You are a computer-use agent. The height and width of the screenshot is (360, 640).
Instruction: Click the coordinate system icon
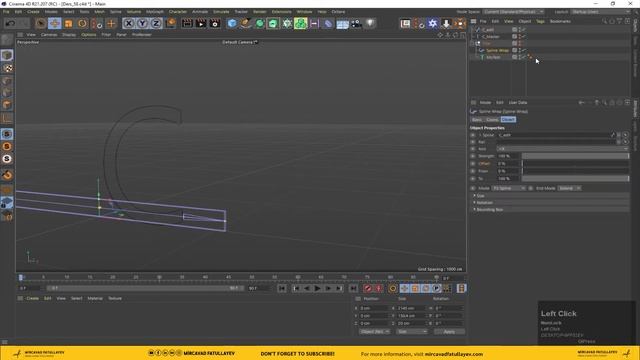pyautogui.click(x=171, y=23)
